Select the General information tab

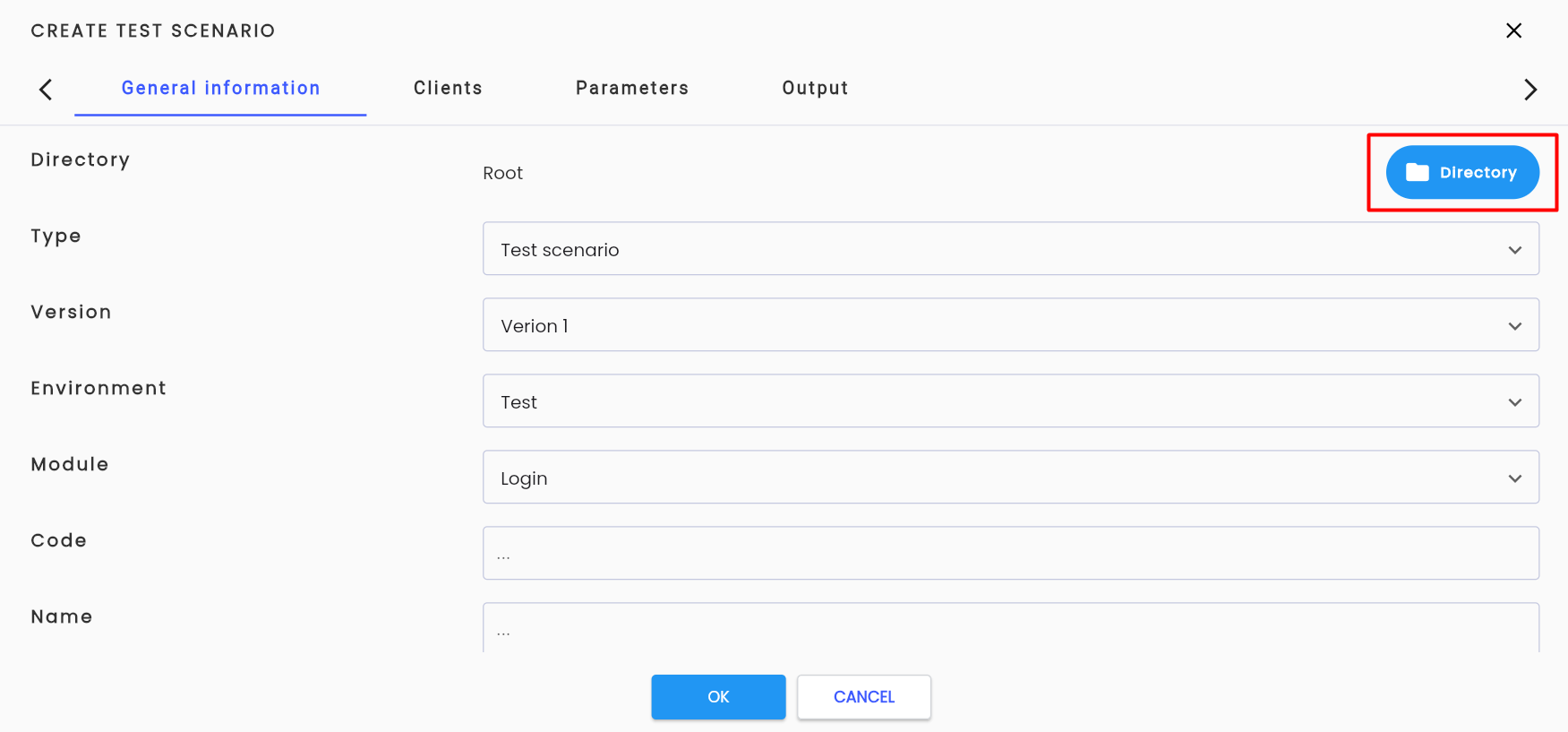point(220,88)
